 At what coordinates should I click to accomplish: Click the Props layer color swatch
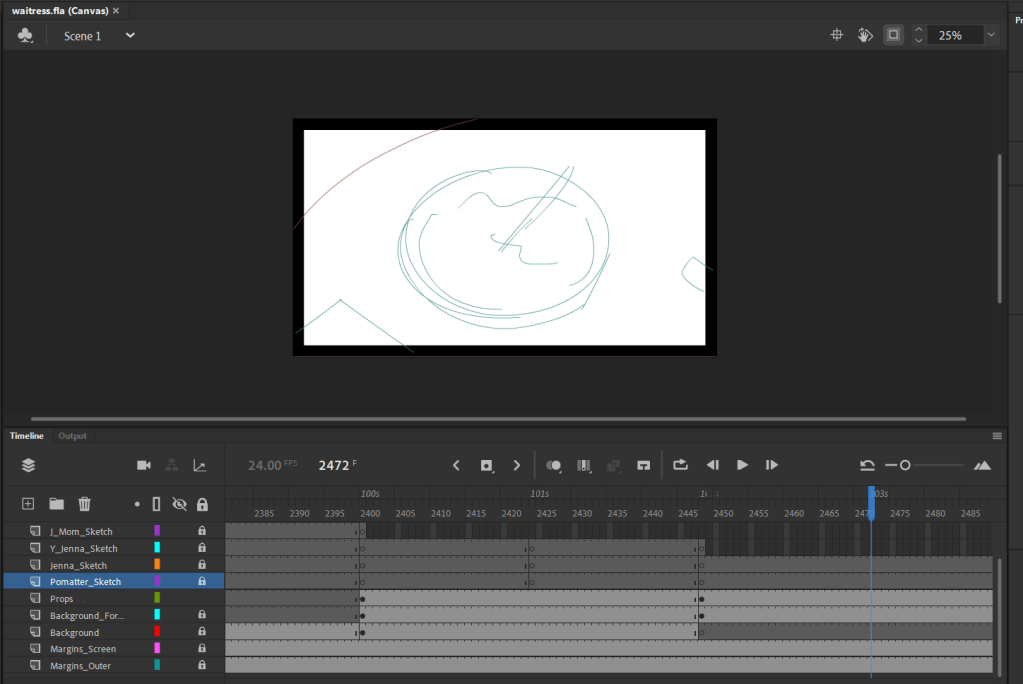coord(157,598)
